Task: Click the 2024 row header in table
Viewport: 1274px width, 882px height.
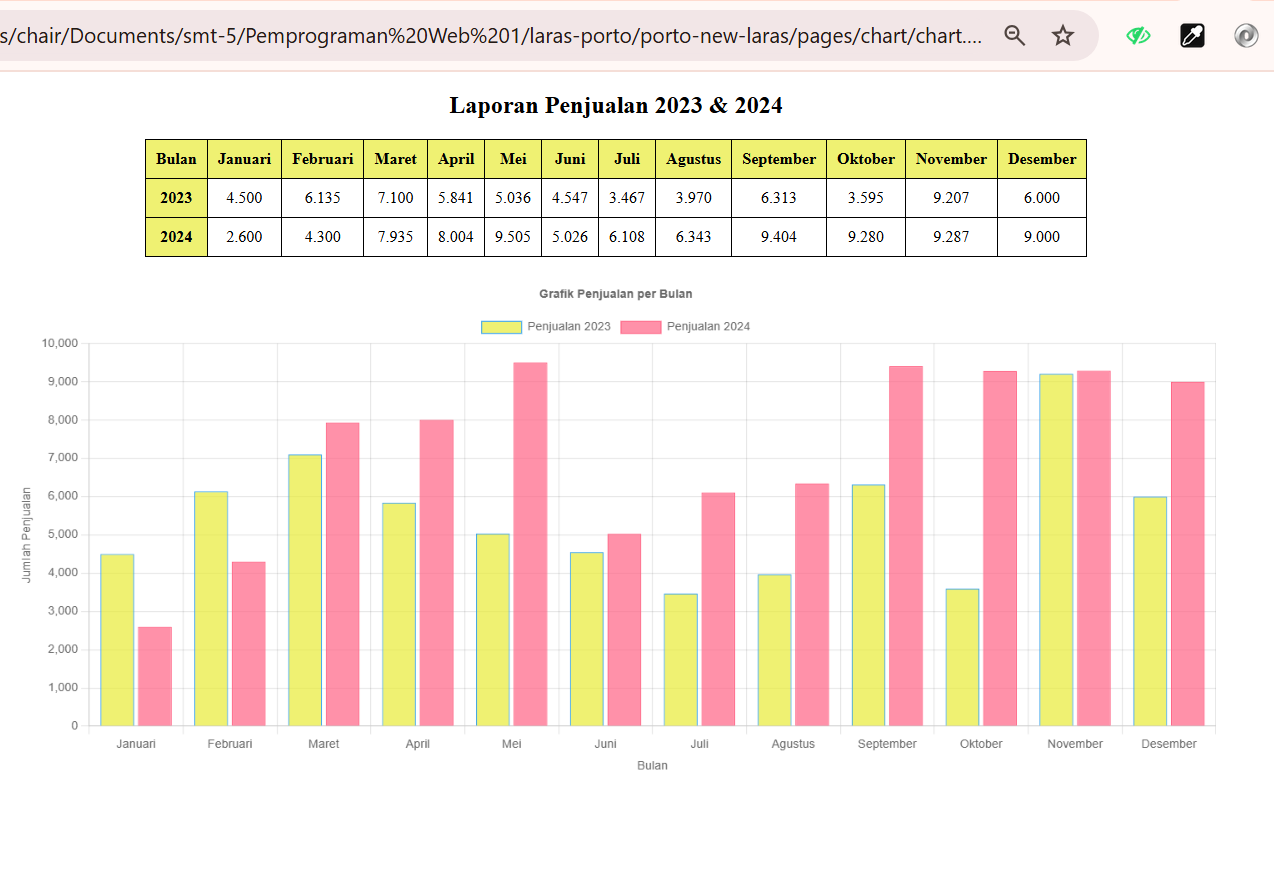Action: [x=176, y=237]
